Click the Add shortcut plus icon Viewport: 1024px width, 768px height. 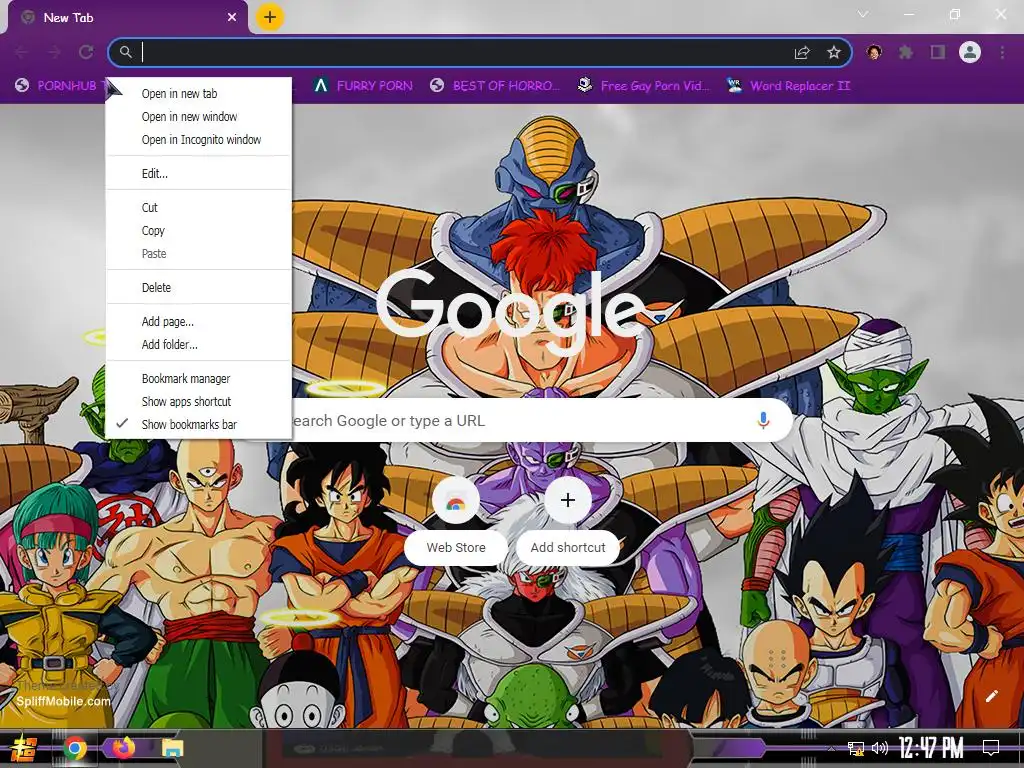click(x=568, y=500)
